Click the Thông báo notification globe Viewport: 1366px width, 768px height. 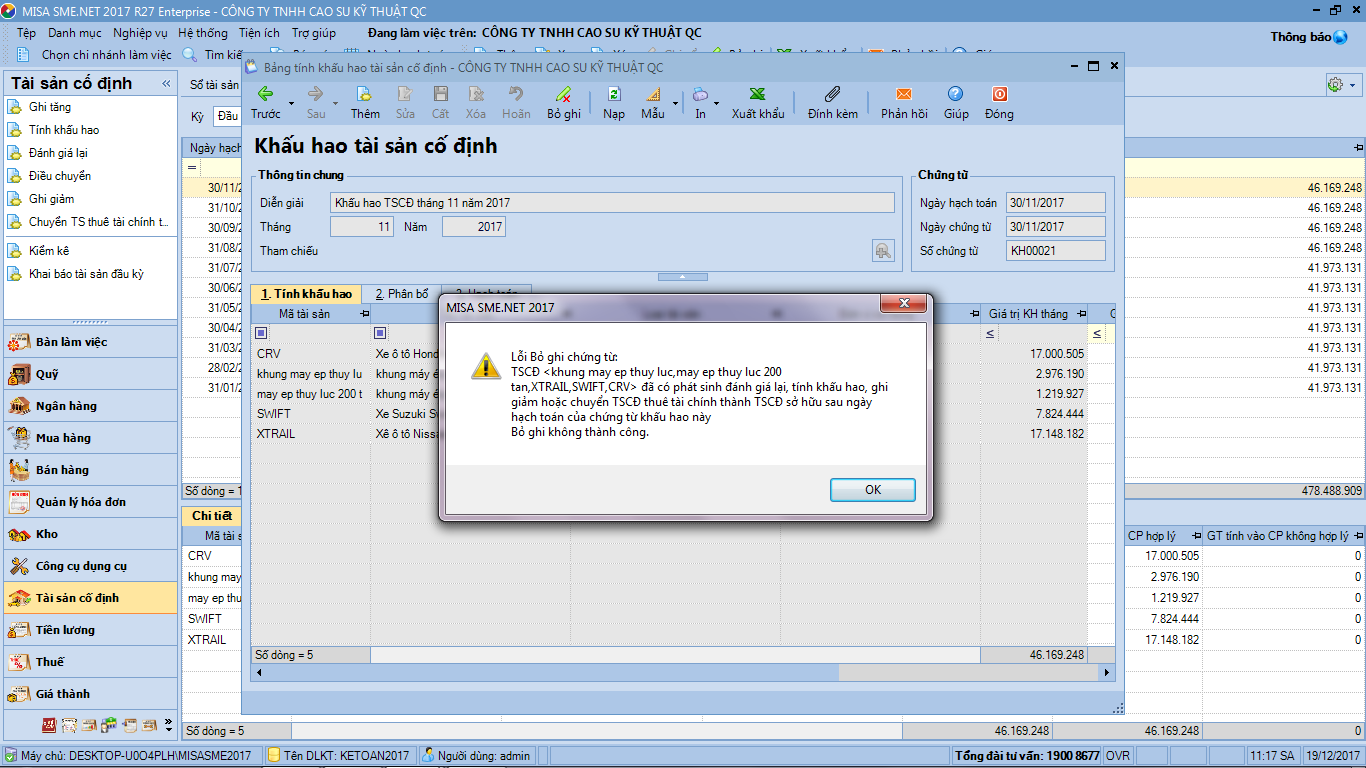[x=1340, y=37]
